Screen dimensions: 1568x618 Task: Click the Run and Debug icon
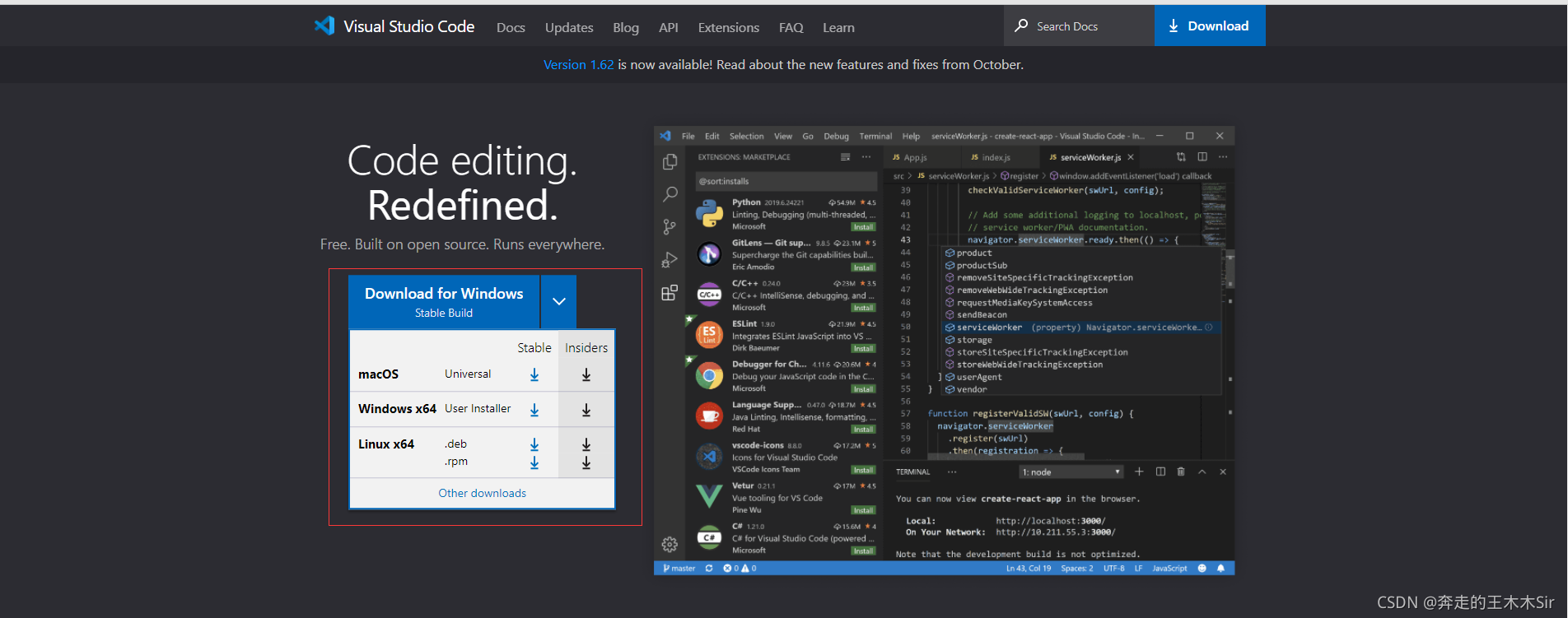[x=670, y=260]
